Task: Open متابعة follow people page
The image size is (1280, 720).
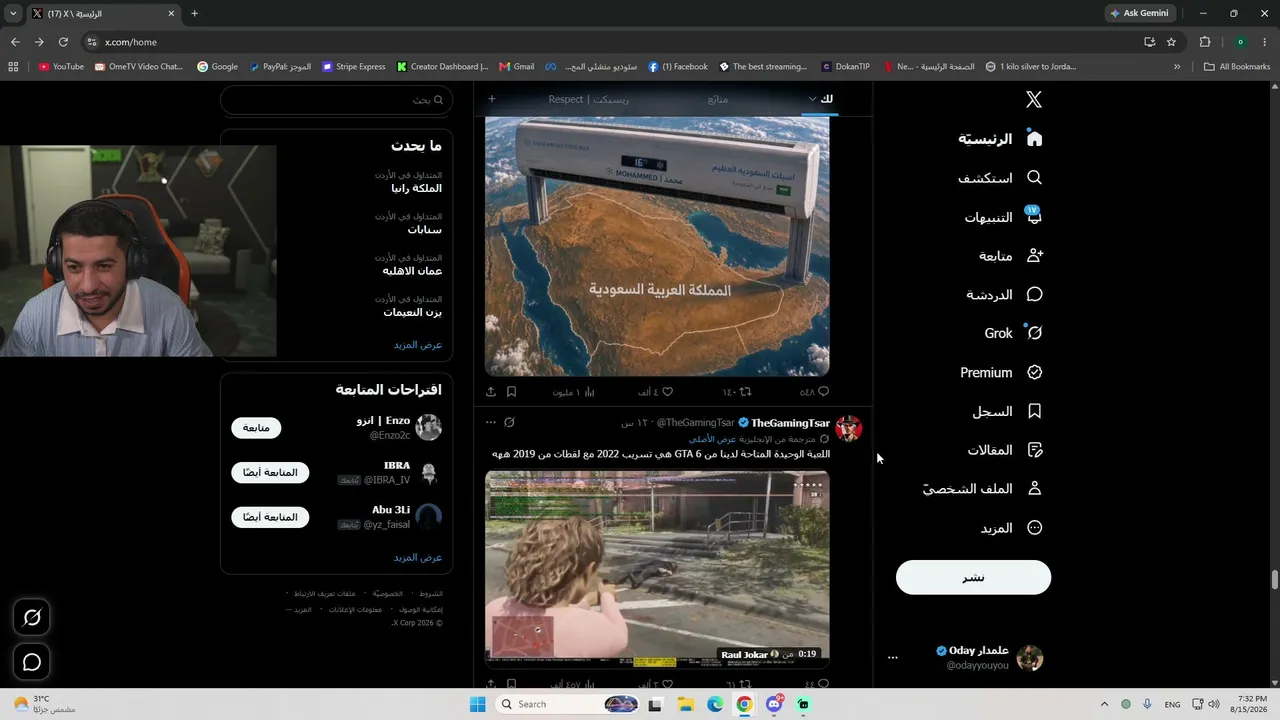Action: pyautogui.click(x=1011, y=256)
